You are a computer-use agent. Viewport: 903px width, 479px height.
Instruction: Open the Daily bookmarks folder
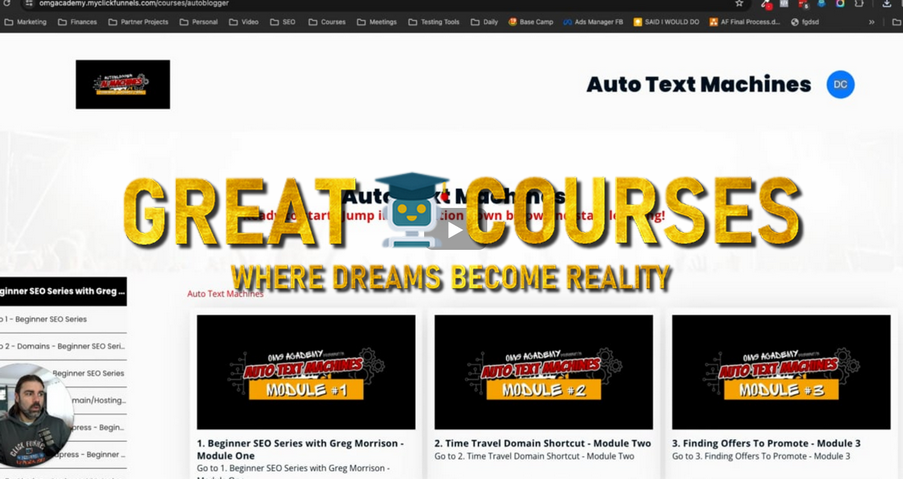(484, 22)
